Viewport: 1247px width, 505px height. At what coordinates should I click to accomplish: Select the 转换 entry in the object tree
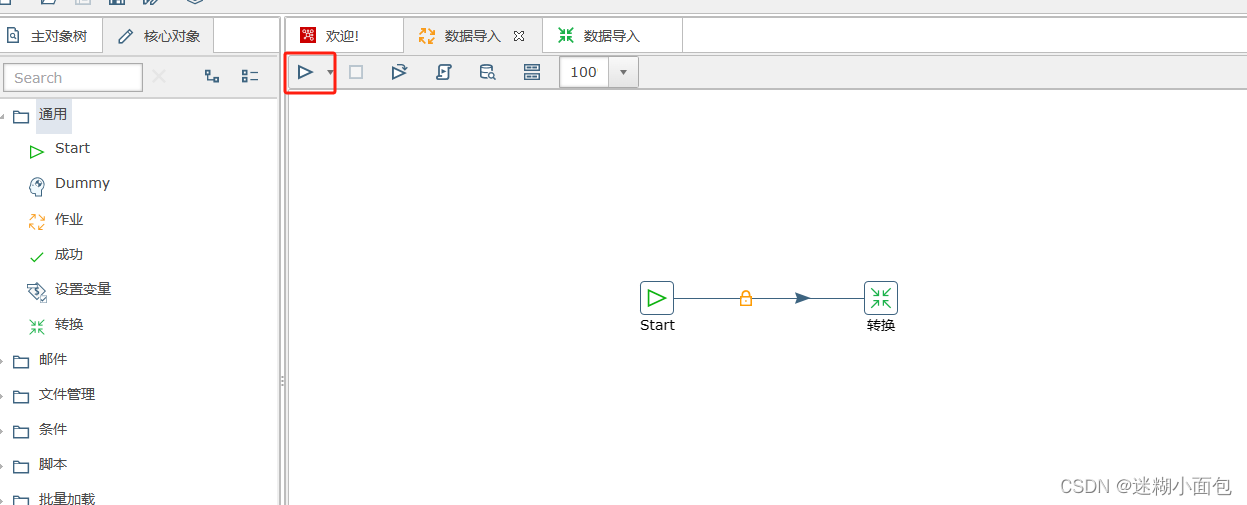tap(69, 324)
